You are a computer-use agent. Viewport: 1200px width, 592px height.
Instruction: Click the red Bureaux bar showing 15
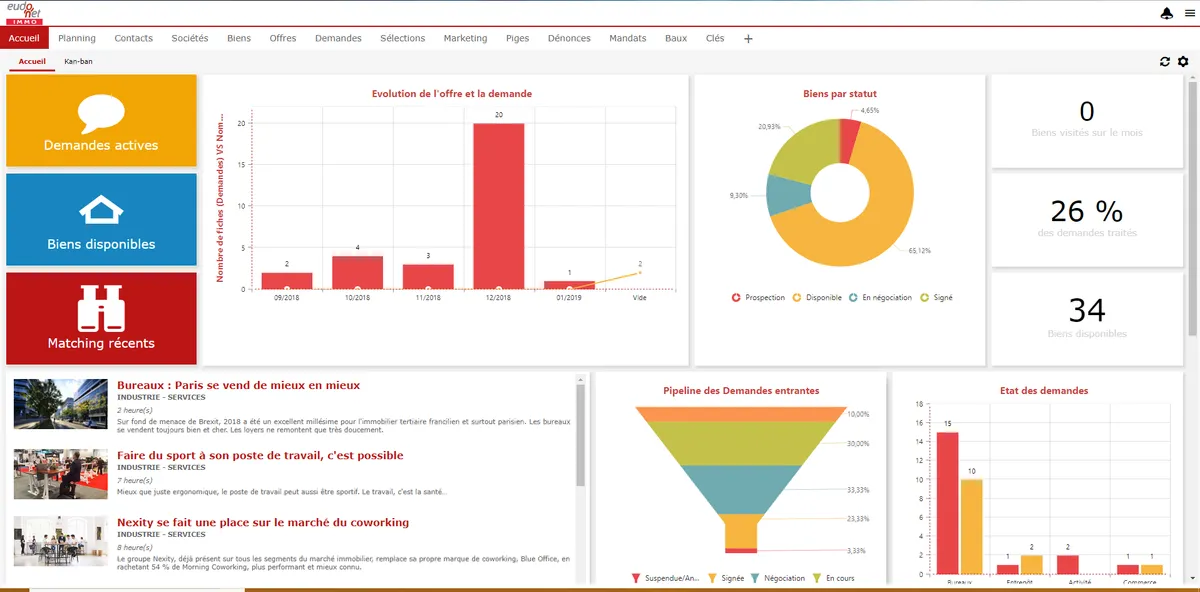pos(947,503)
